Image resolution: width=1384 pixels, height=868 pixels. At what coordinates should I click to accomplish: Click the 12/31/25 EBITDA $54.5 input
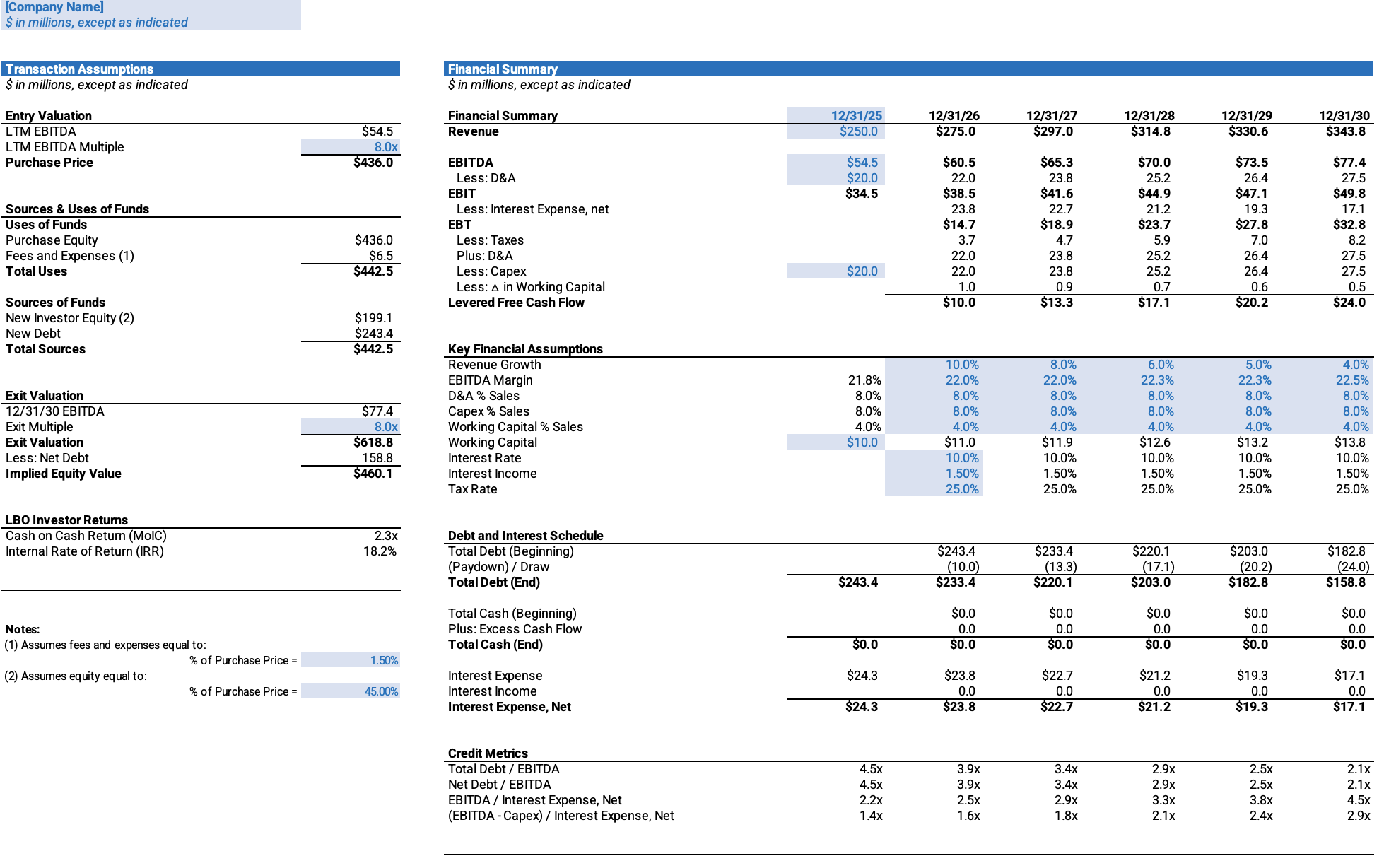pyautogui.click(x=835, y=163)
